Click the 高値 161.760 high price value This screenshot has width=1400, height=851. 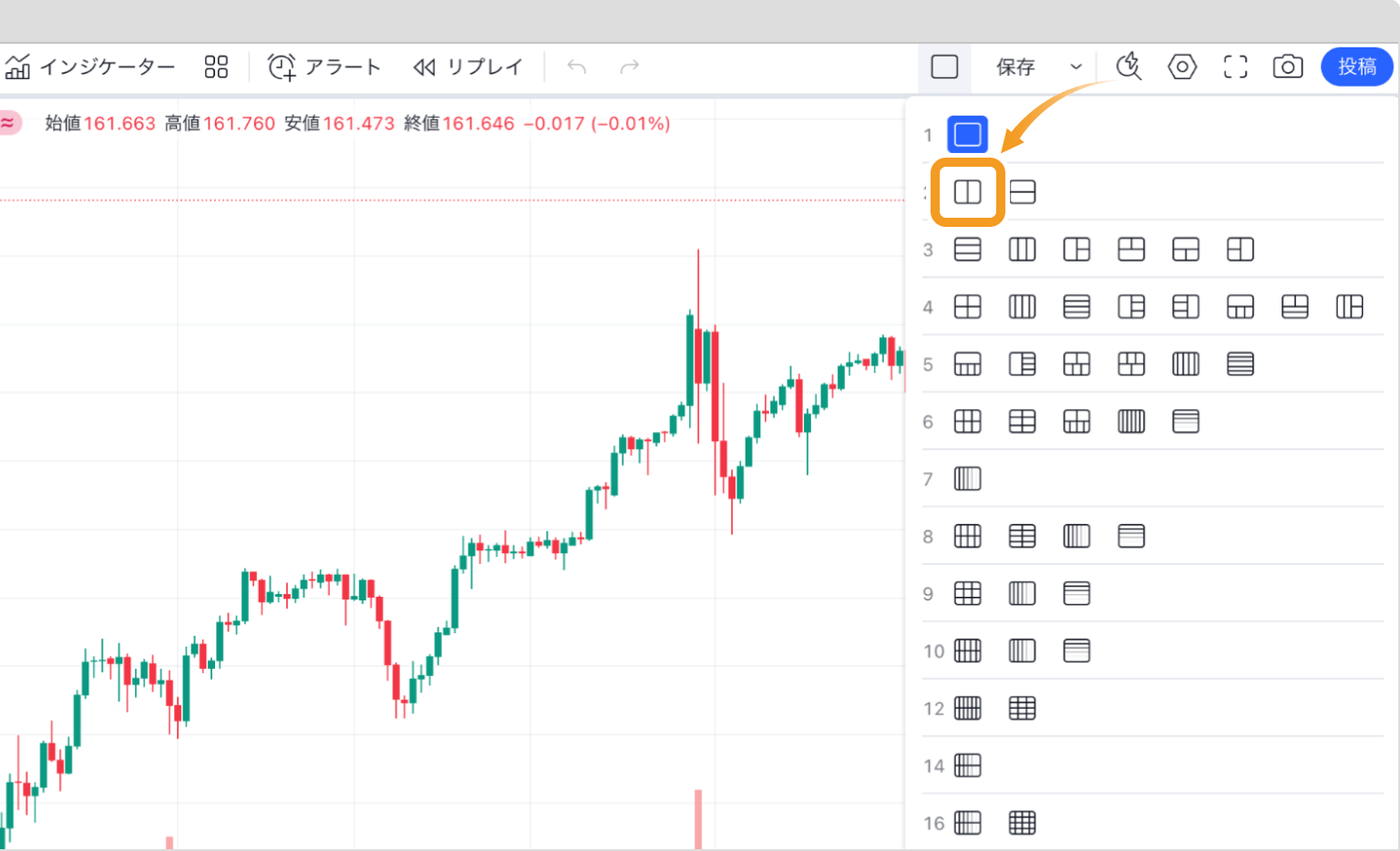[220, 123]
